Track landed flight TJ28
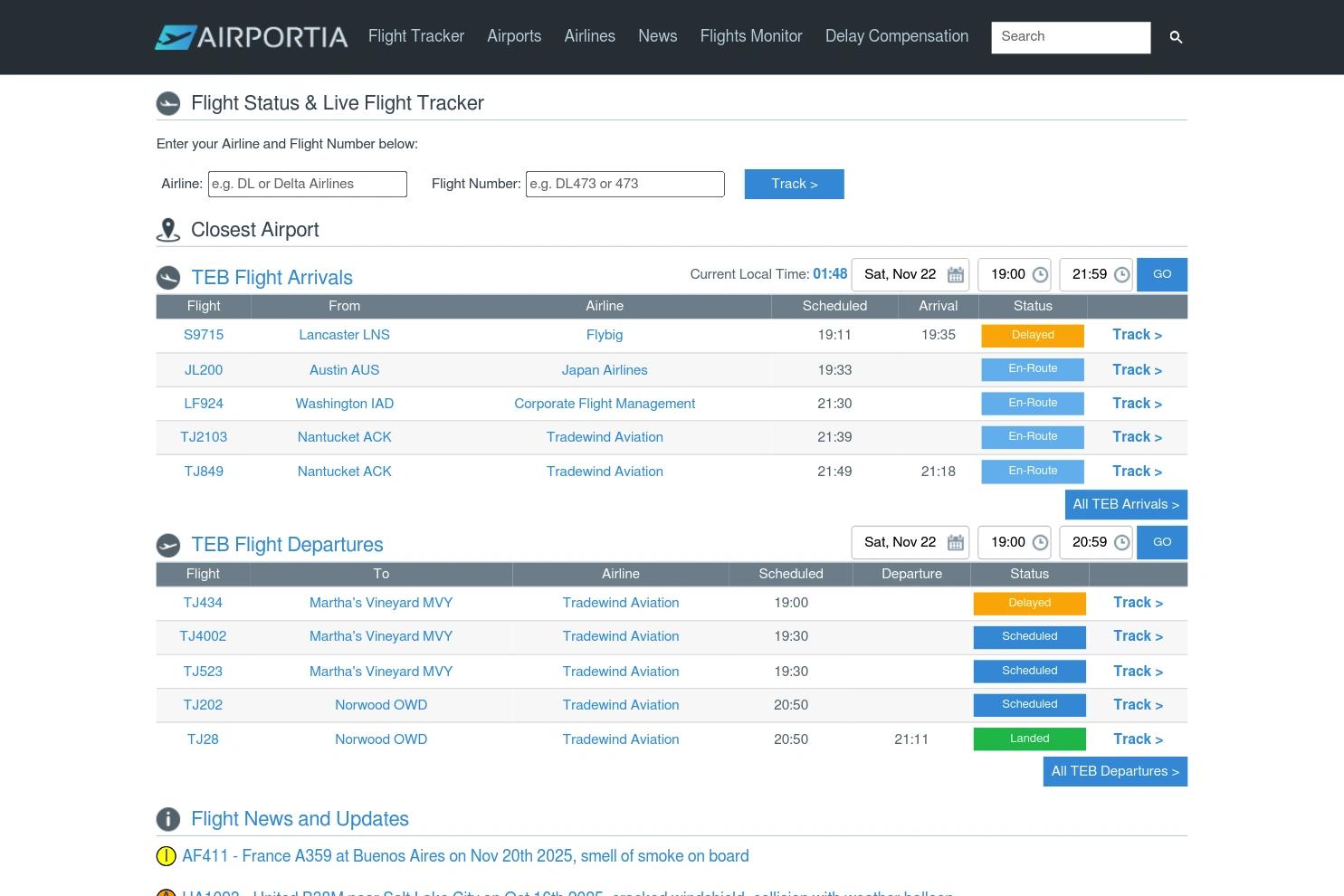Viewport: 1344px width, 896px height. [1139, 739]
